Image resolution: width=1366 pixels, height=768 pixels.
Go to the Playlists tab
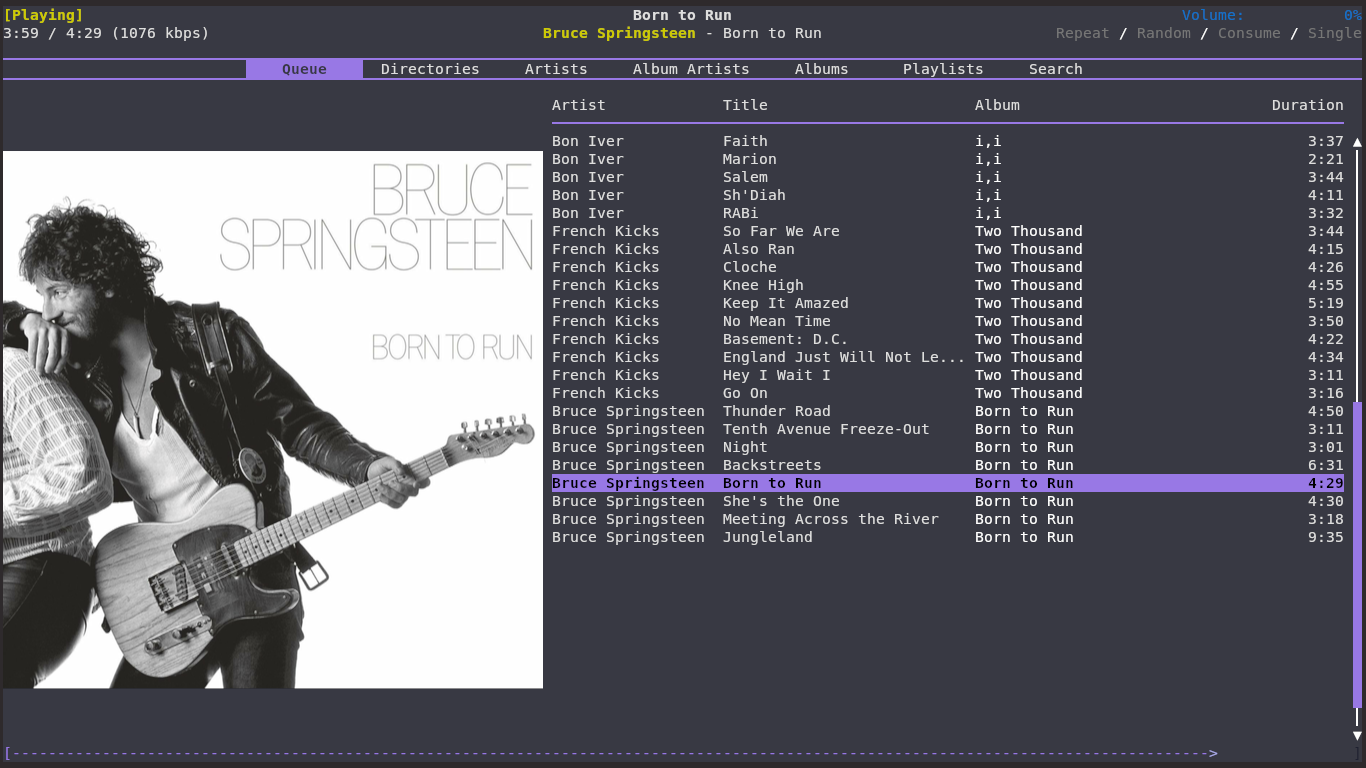click(943, 69)
